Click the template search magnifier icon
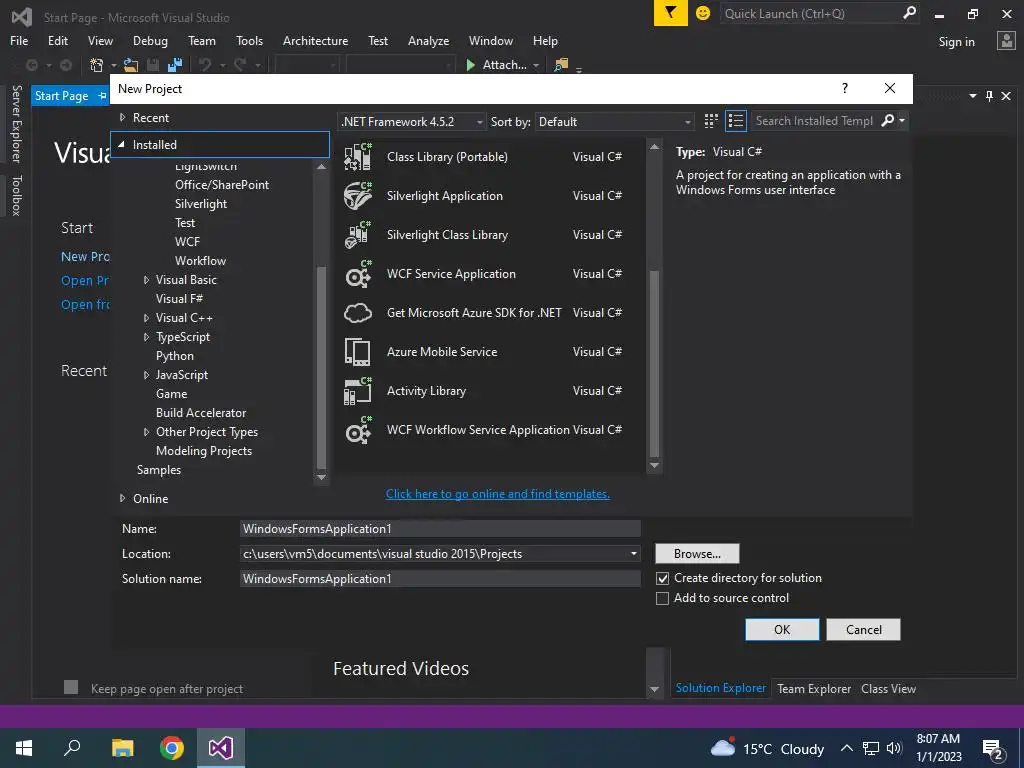This screenshot has height=768, width=1024. [888, 121]
